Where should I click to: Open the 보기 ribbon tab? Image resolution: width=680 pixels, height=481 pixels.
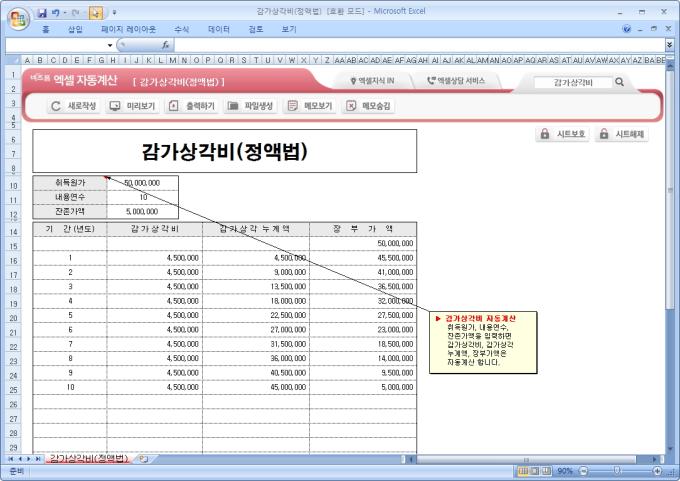289,29
